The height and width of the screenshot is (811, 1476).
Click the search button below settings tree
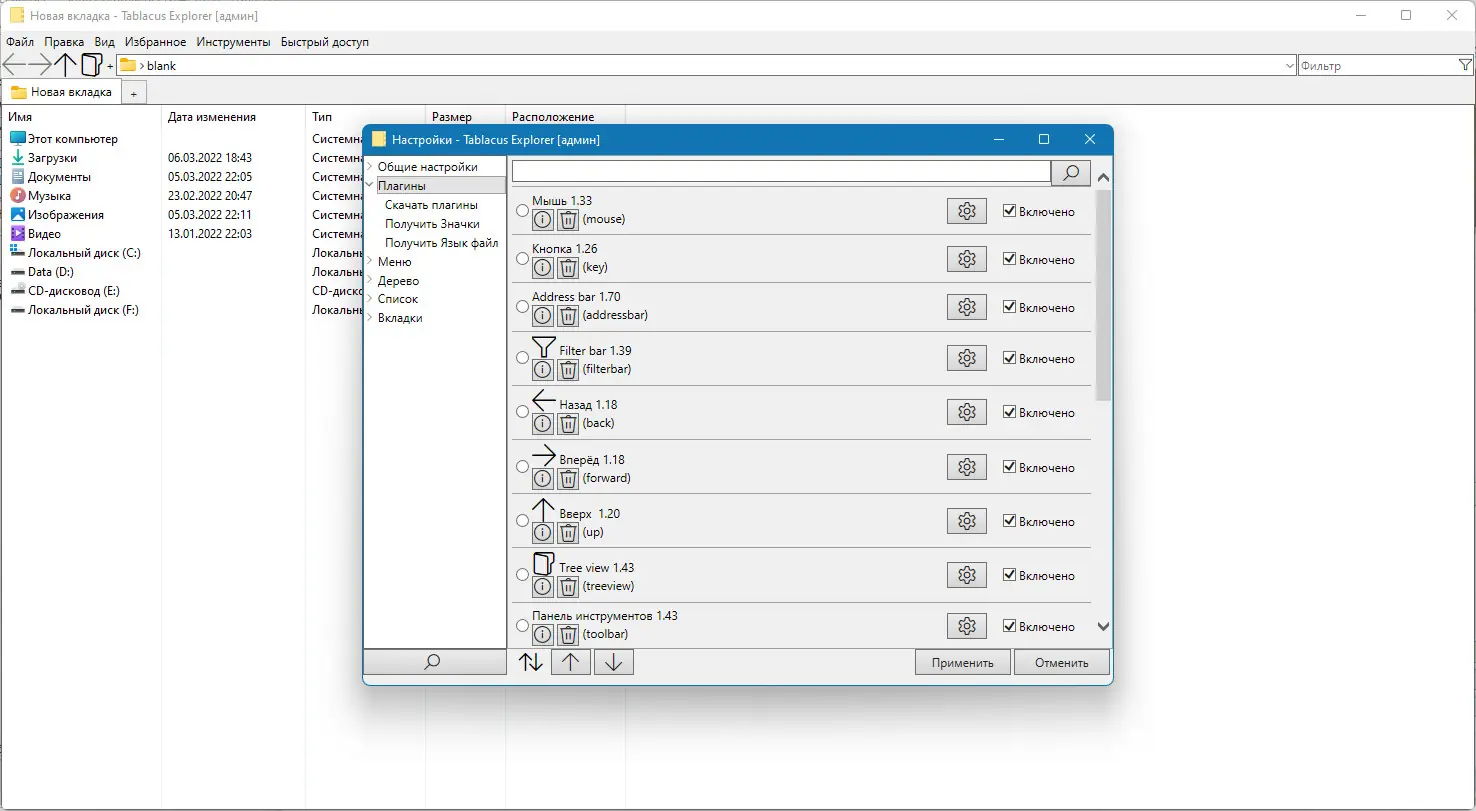[x=433, y=661]
